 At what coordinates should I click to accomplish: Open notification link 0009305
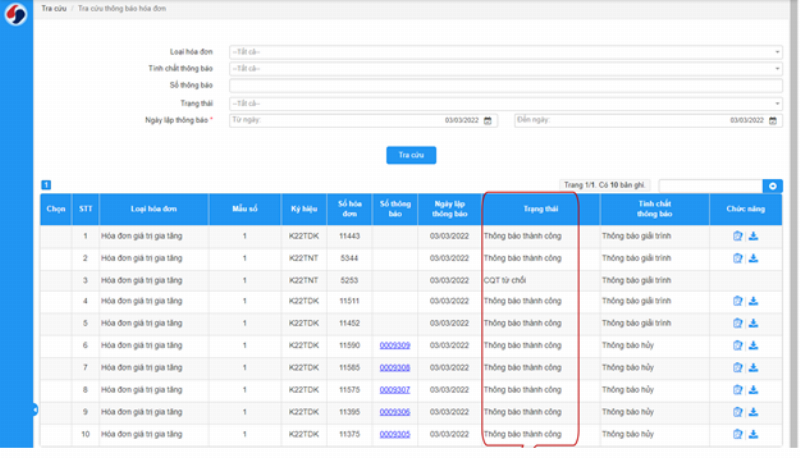click(395, 434)
